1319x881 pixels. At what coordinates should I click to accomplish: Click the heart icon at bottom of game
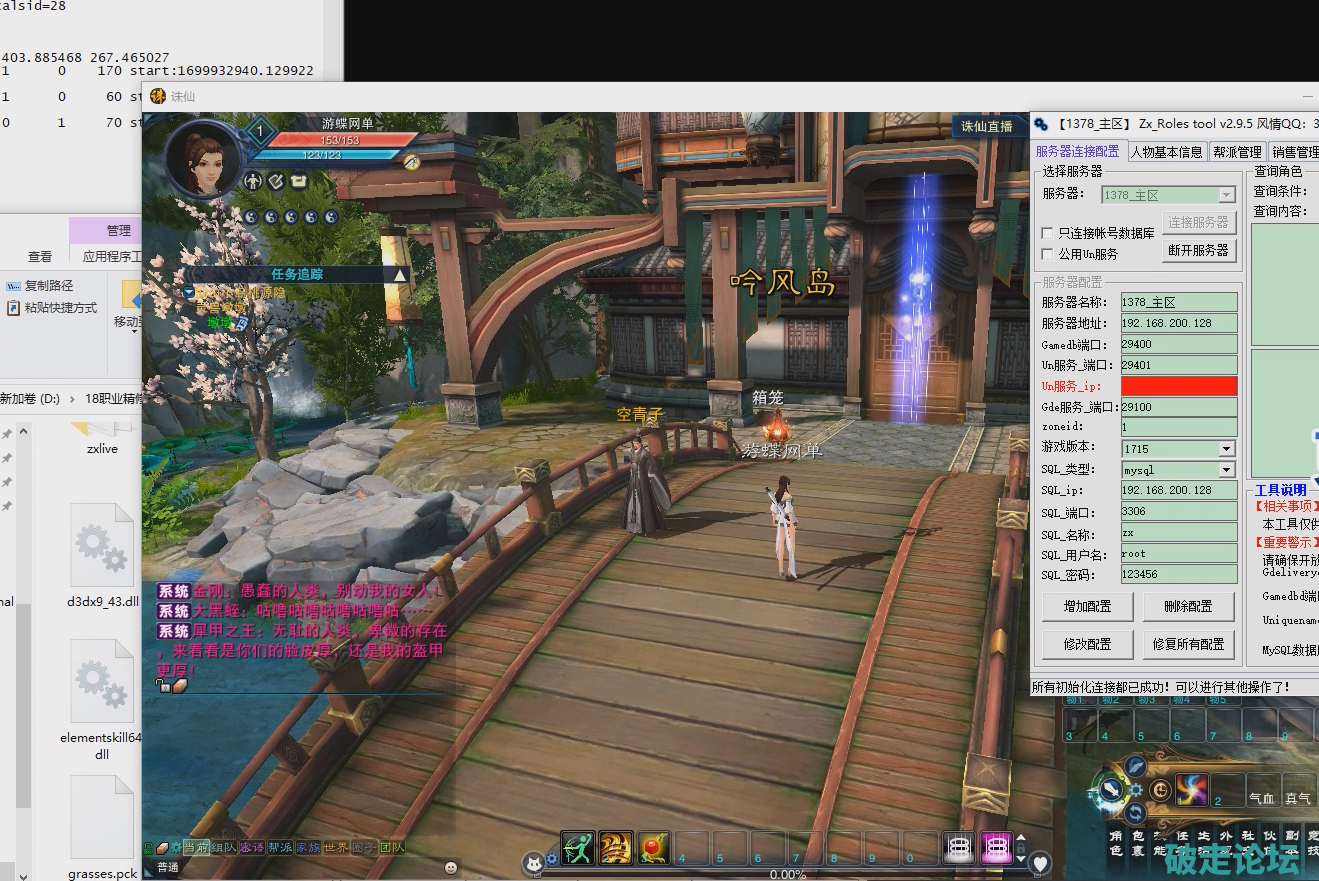click(x=1040, y=863)
